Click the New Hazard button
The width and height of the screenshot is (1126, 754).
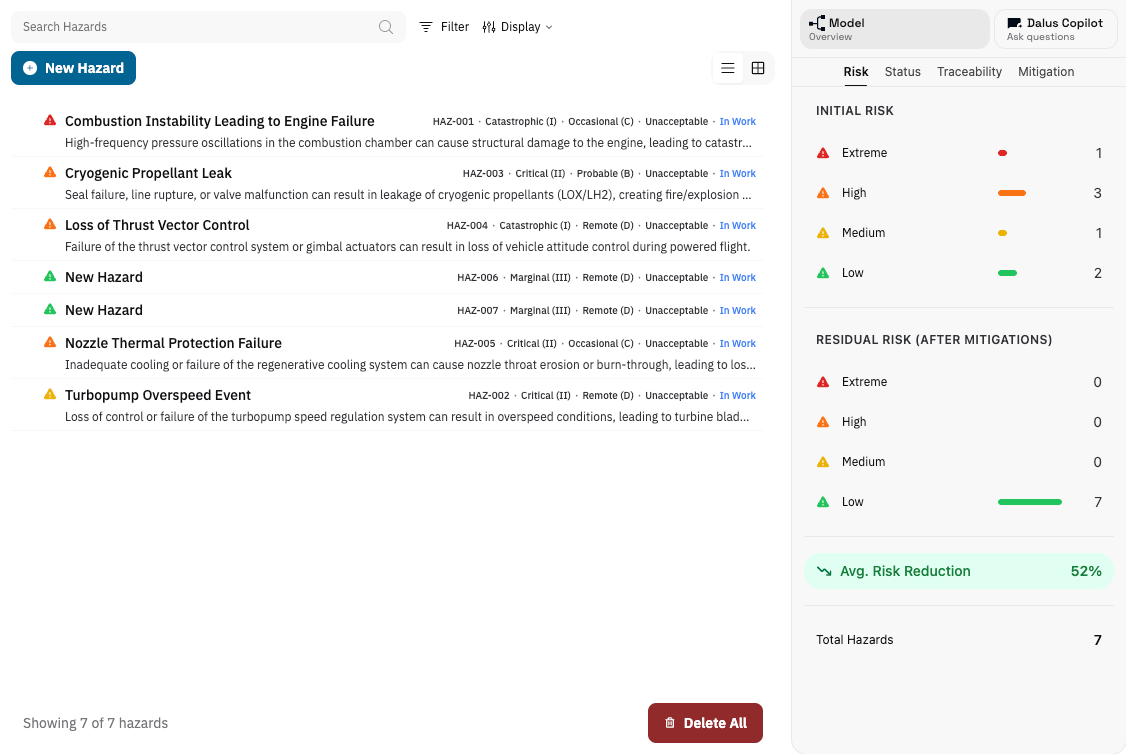pyautogui.click(x=73, y=68)
